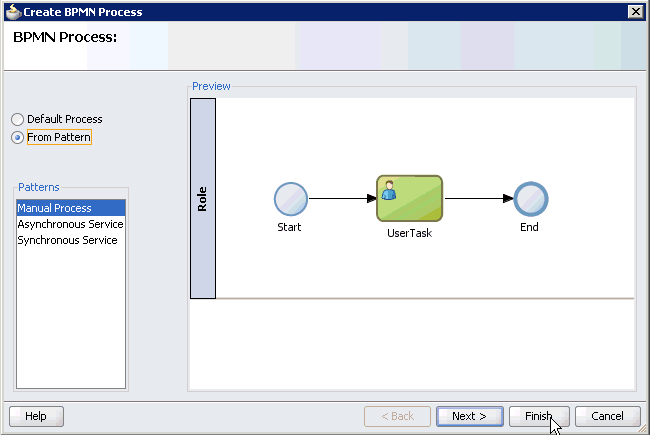Image resolution: width=650 pixels, height=435 pixels.
Task: Click the End label under the end event
Action: (529, 227)
